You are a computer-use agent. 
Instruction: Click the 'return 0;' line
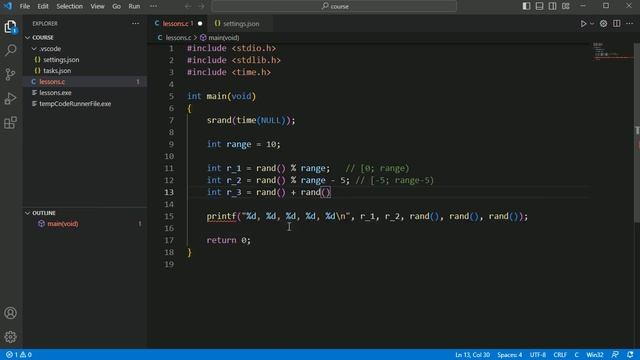(x=229, y=240)
